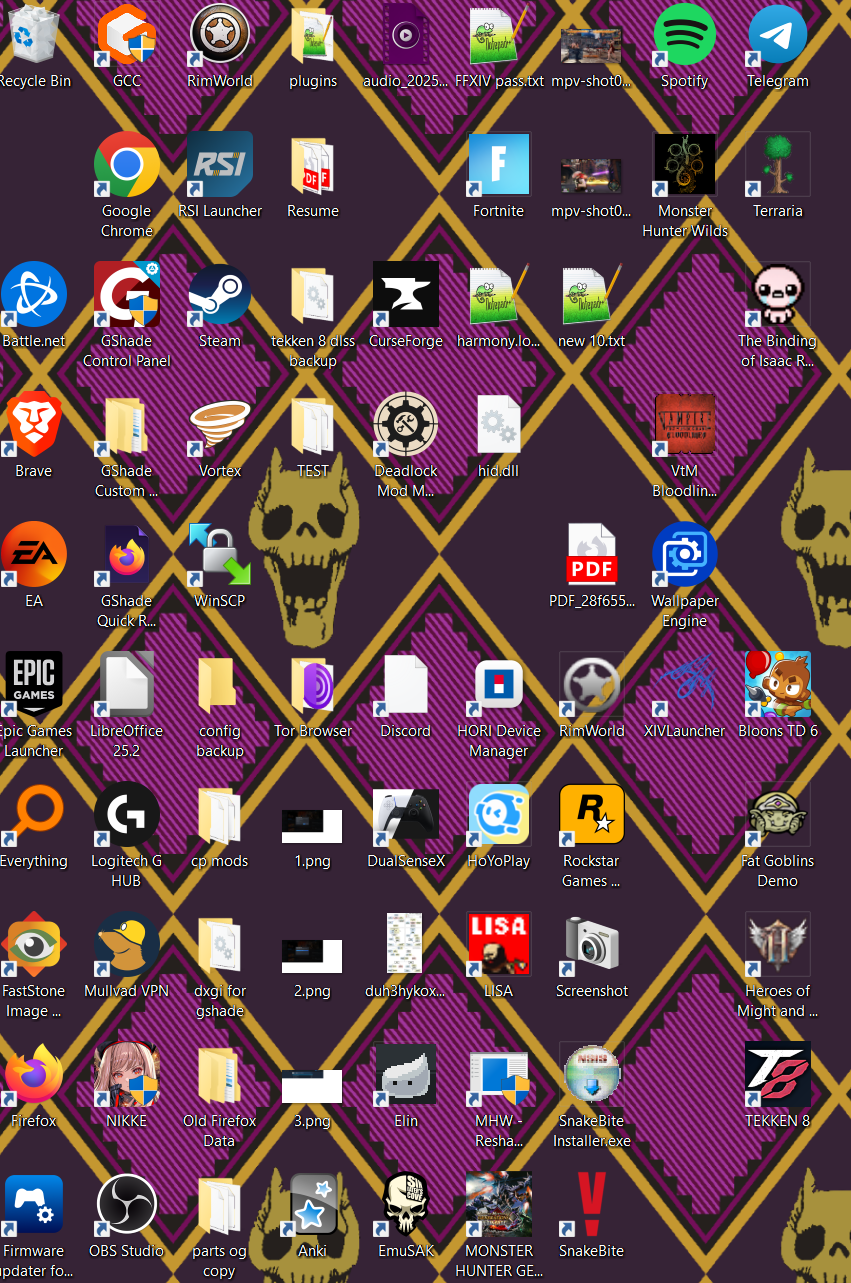Select the 2.png image thumbnail
Image resolution: width=851 pixels, height=1283 pixels.
point(313,956)
